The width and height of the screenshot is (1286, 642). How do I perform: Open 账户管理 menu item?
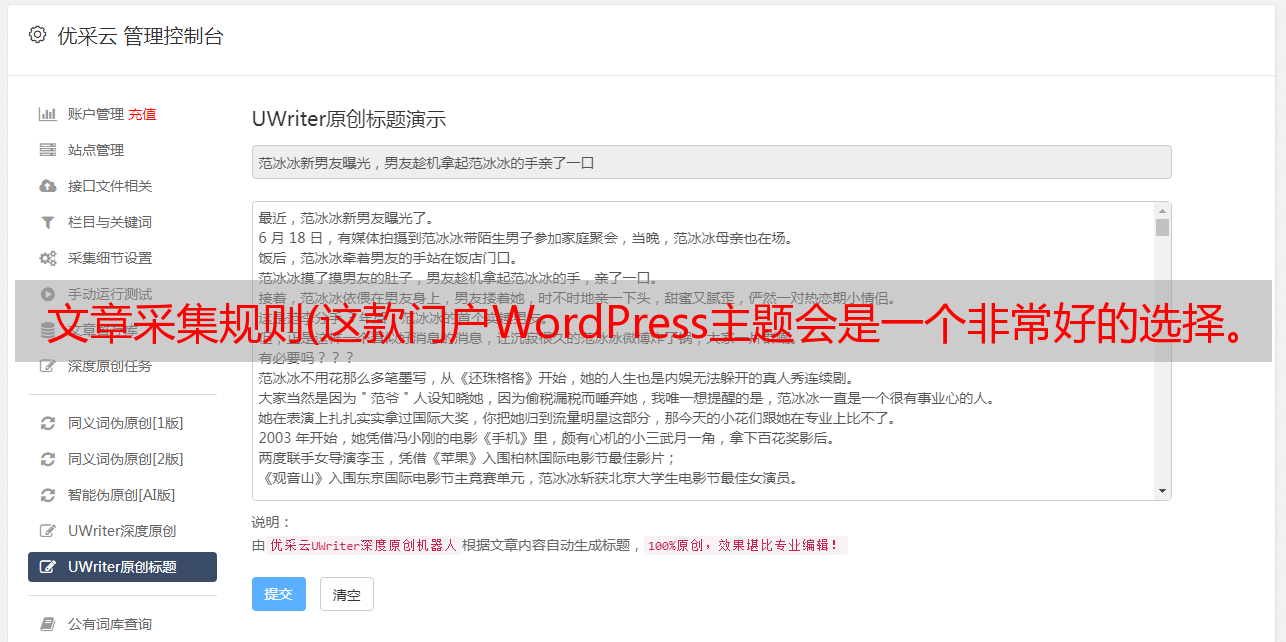[96, 114]
